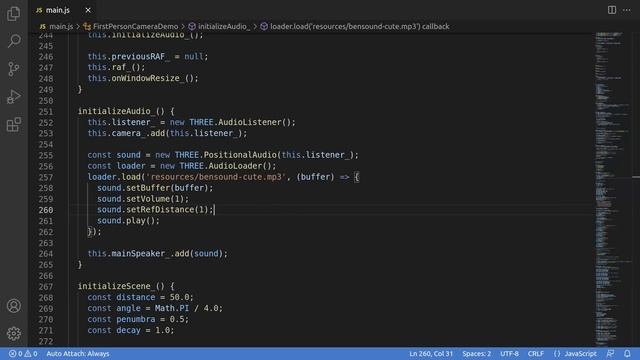The width and height of the screenshot is (640, 360).
Task: Click on 'sound.setBuffer(buffer);' line
Action: 155,188
